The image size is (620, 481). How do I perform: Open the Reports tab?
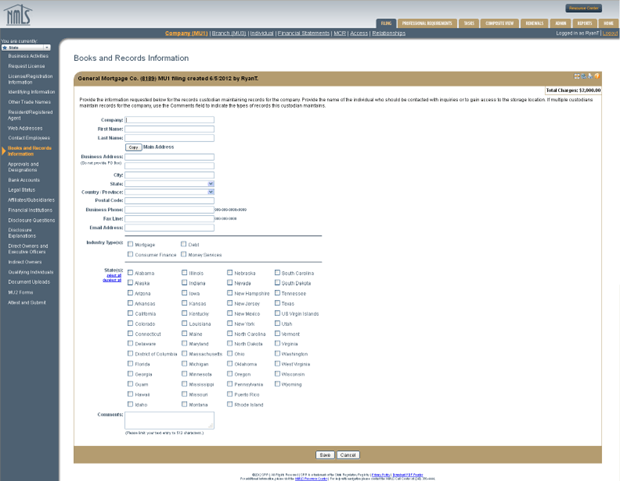[584, 23]
